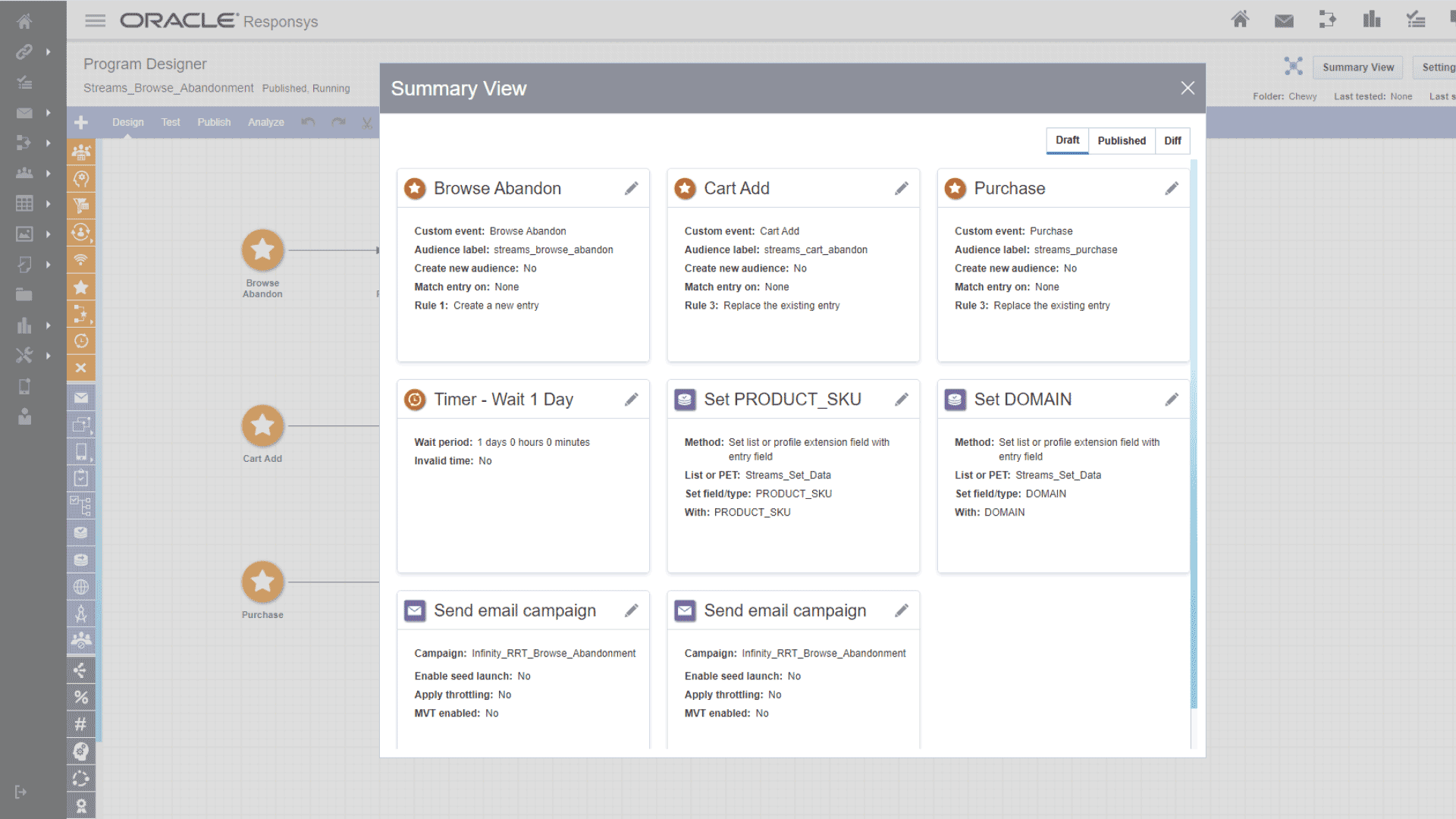This screenshot has height=819, width=1456.
Task: Click the Diff tab to compare versions
Action: (x=1172, y=140)
